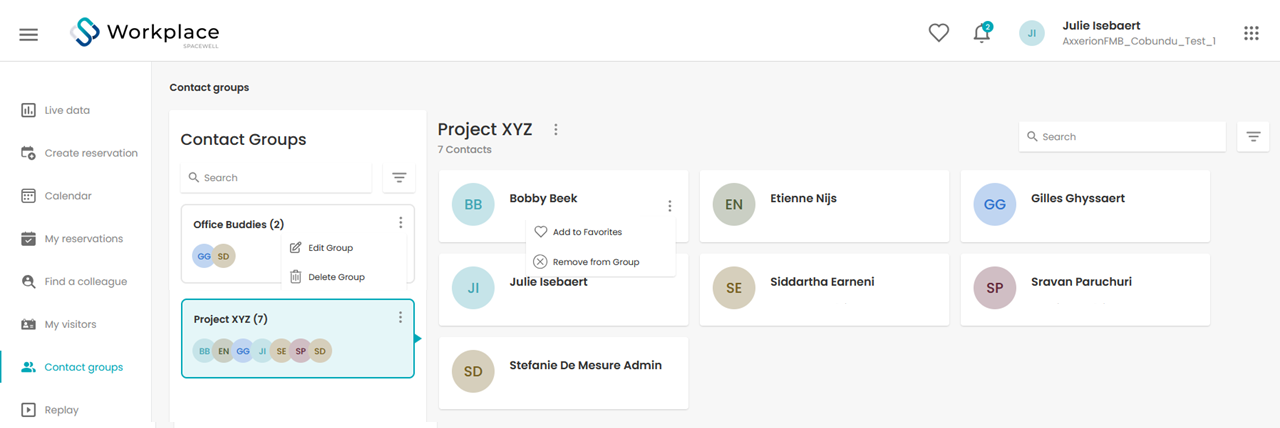The width and height of the screenshot is (1280, 428).
Task: Click filter icon beside contacts search
Action: pos(1253,136)
